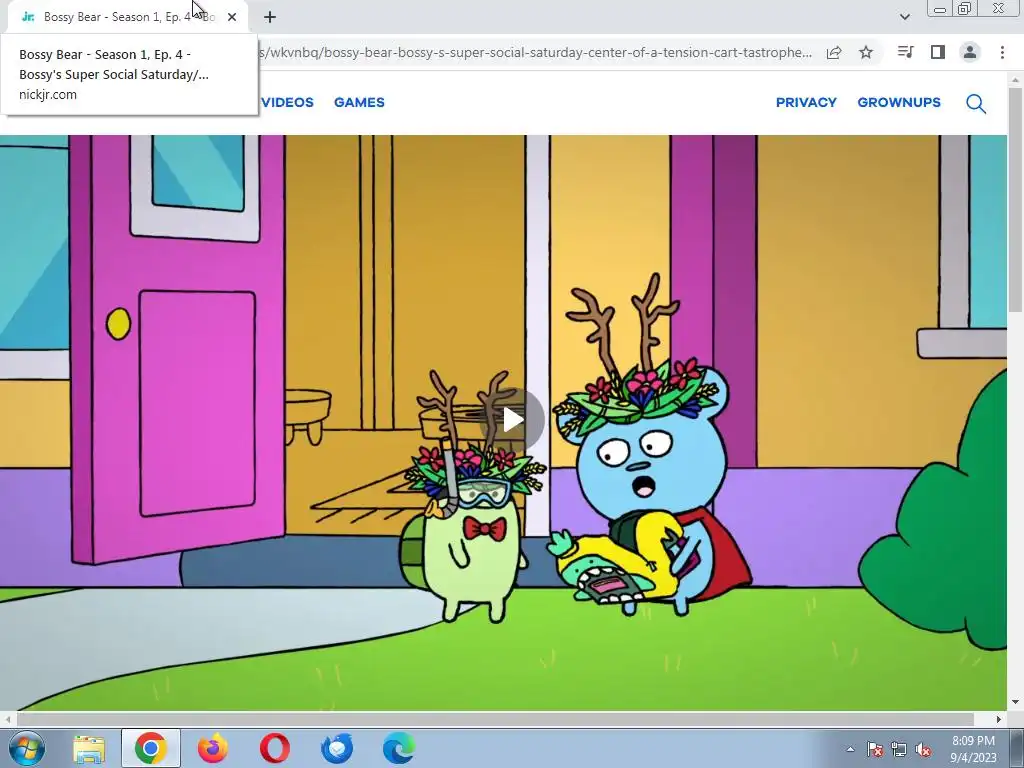The height and width of the screenshot is (768, 1024).
Task: Minimize the Chrome window
Action: pyautogui.click(x=940, y=8)
